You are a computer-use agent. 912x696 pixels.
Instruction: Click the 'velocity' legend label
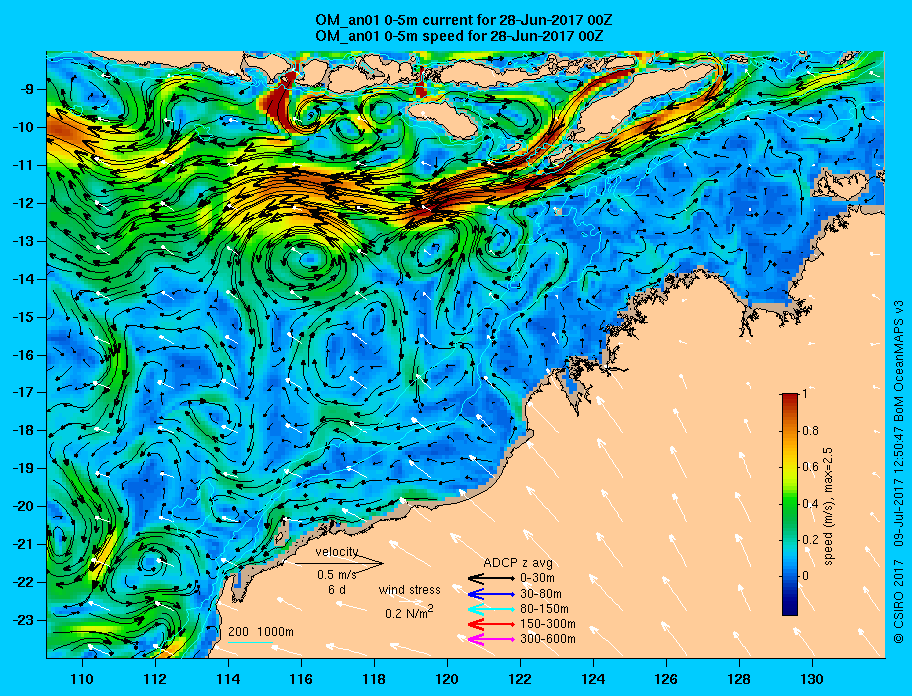click(337, 551)
